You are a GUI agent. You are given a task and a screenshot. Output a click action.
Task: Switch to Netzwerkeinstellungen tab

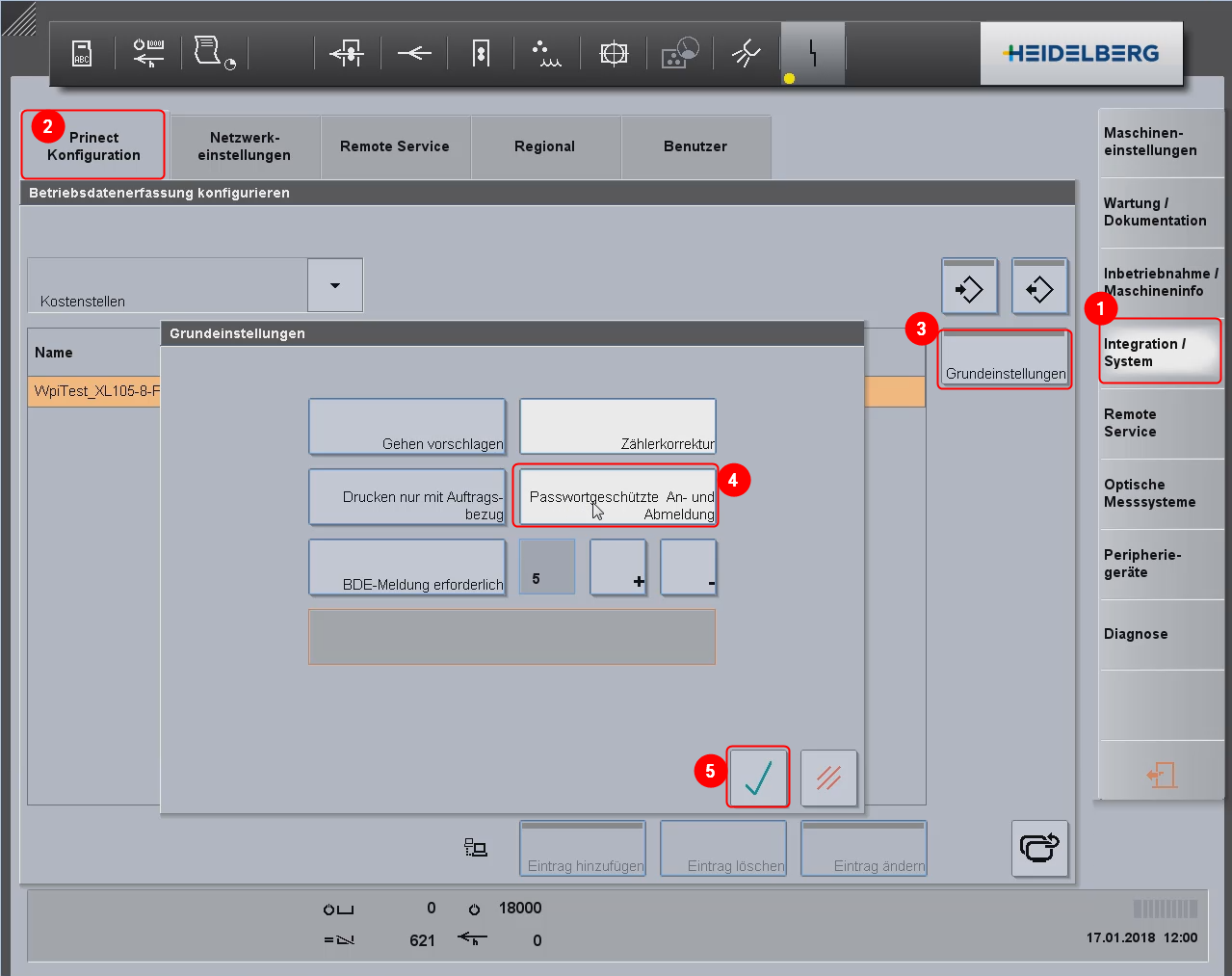click(x=245, y=146)
